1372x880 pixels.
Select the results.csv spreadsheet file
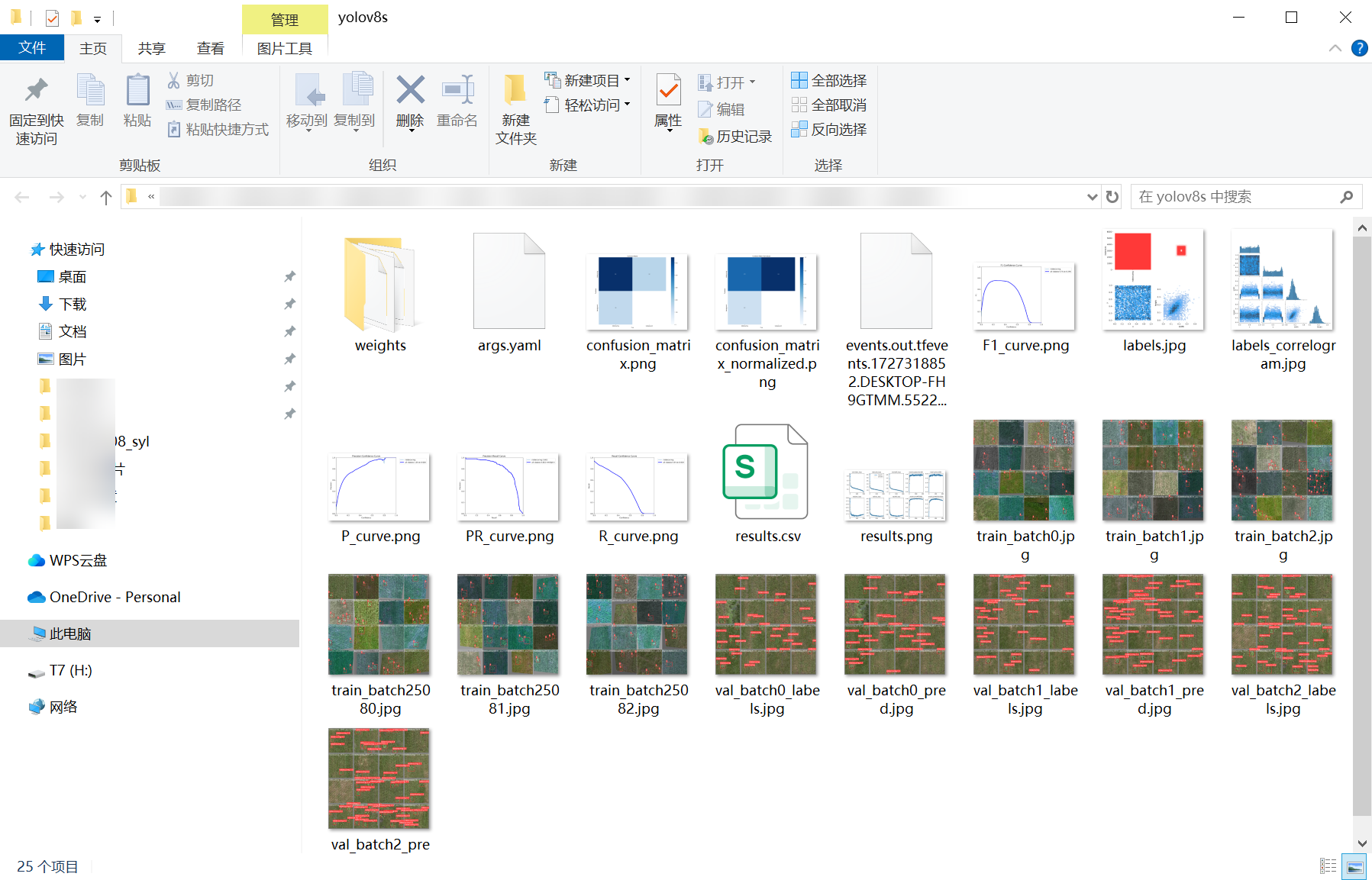point(767,484)
